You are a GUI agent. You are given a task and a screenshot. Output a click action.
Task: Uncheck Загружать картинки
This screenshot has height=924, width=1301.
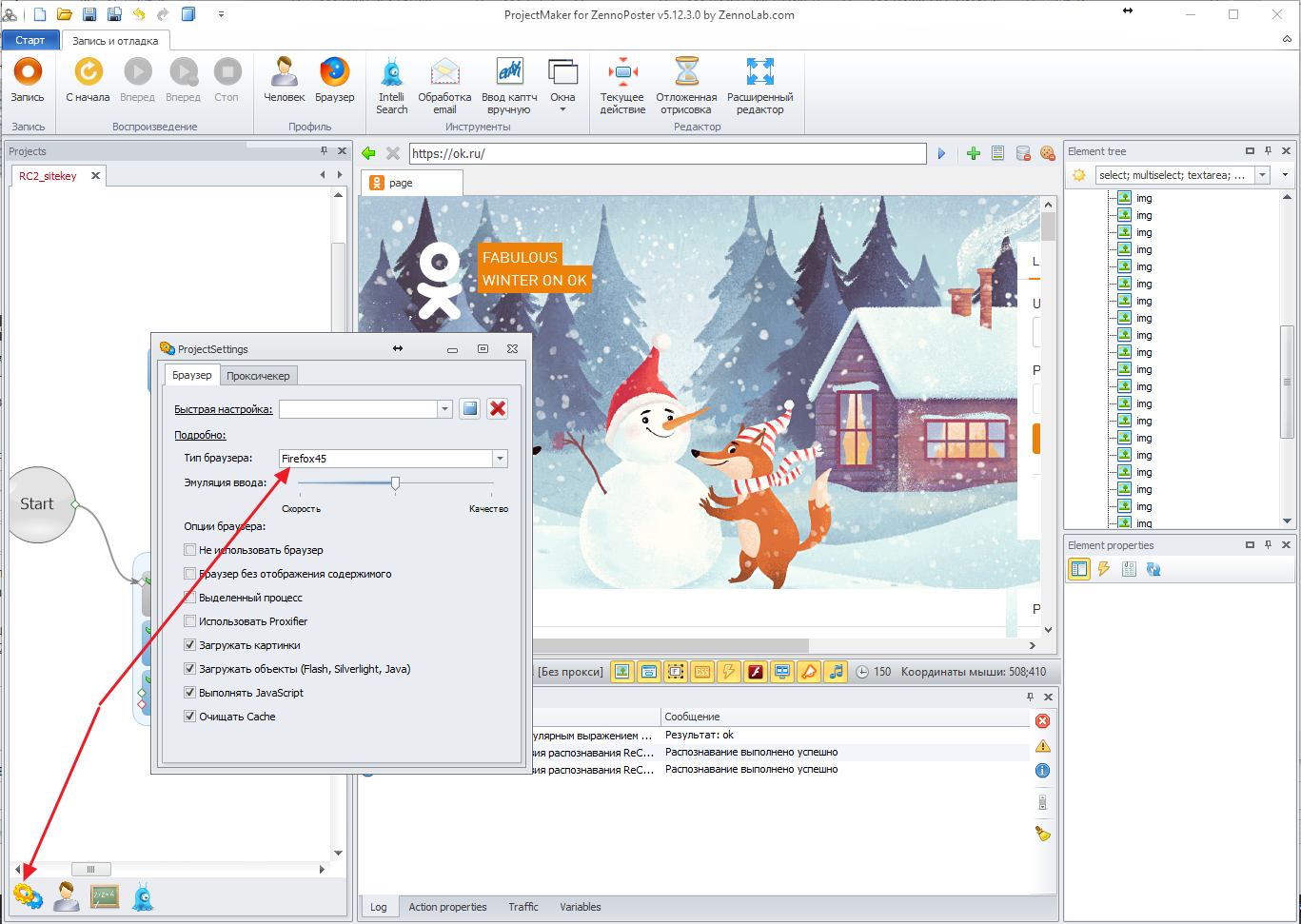[190, 645]
